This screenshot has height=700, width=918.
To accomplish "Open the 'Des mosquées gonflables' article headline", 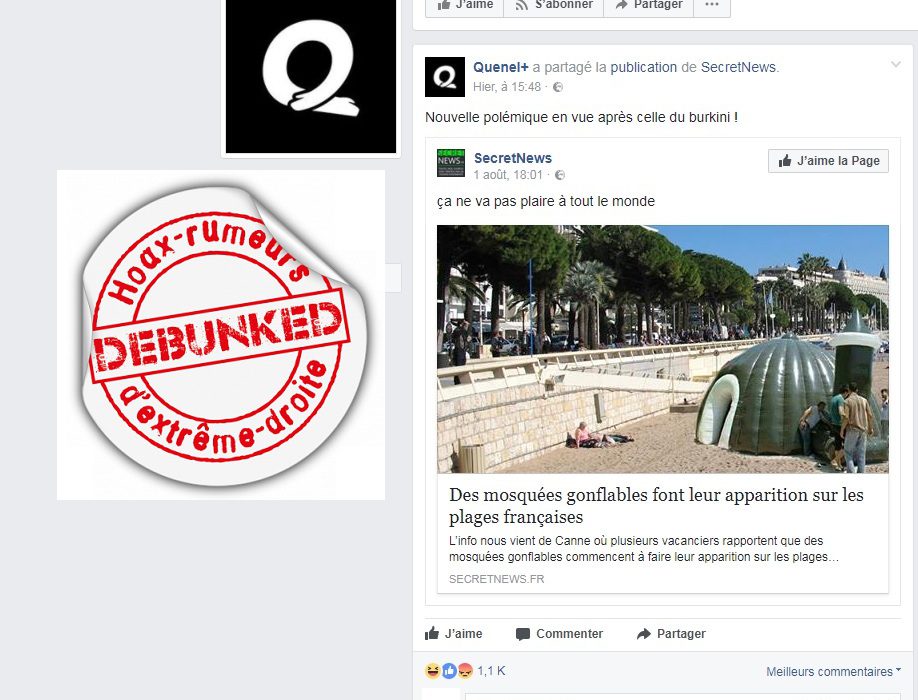I will click(656, 506).
